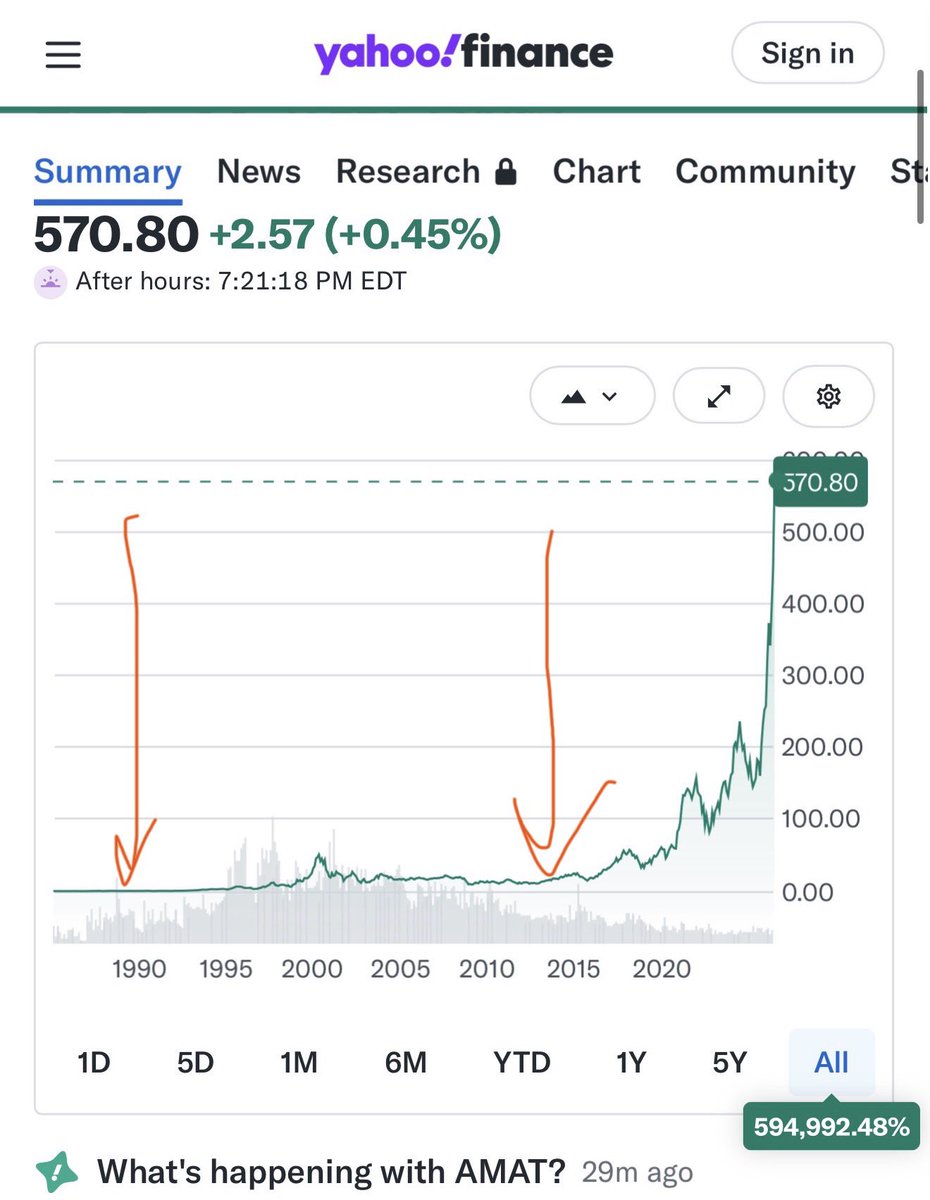Viewport: 930px width, 1200px height.
Task: Select the 1D time range
Action: point(94,1062)
